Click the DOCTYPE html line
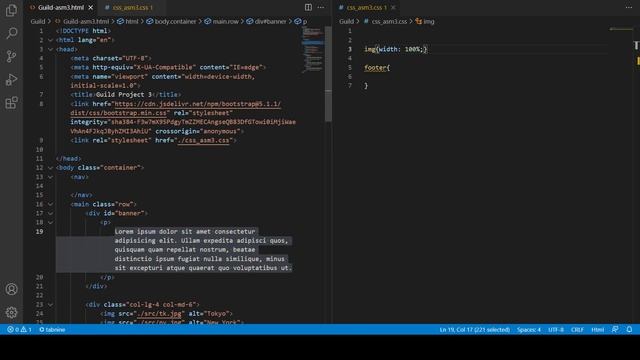This screenshot has width=640, height=360. click(x=83, y=31)
